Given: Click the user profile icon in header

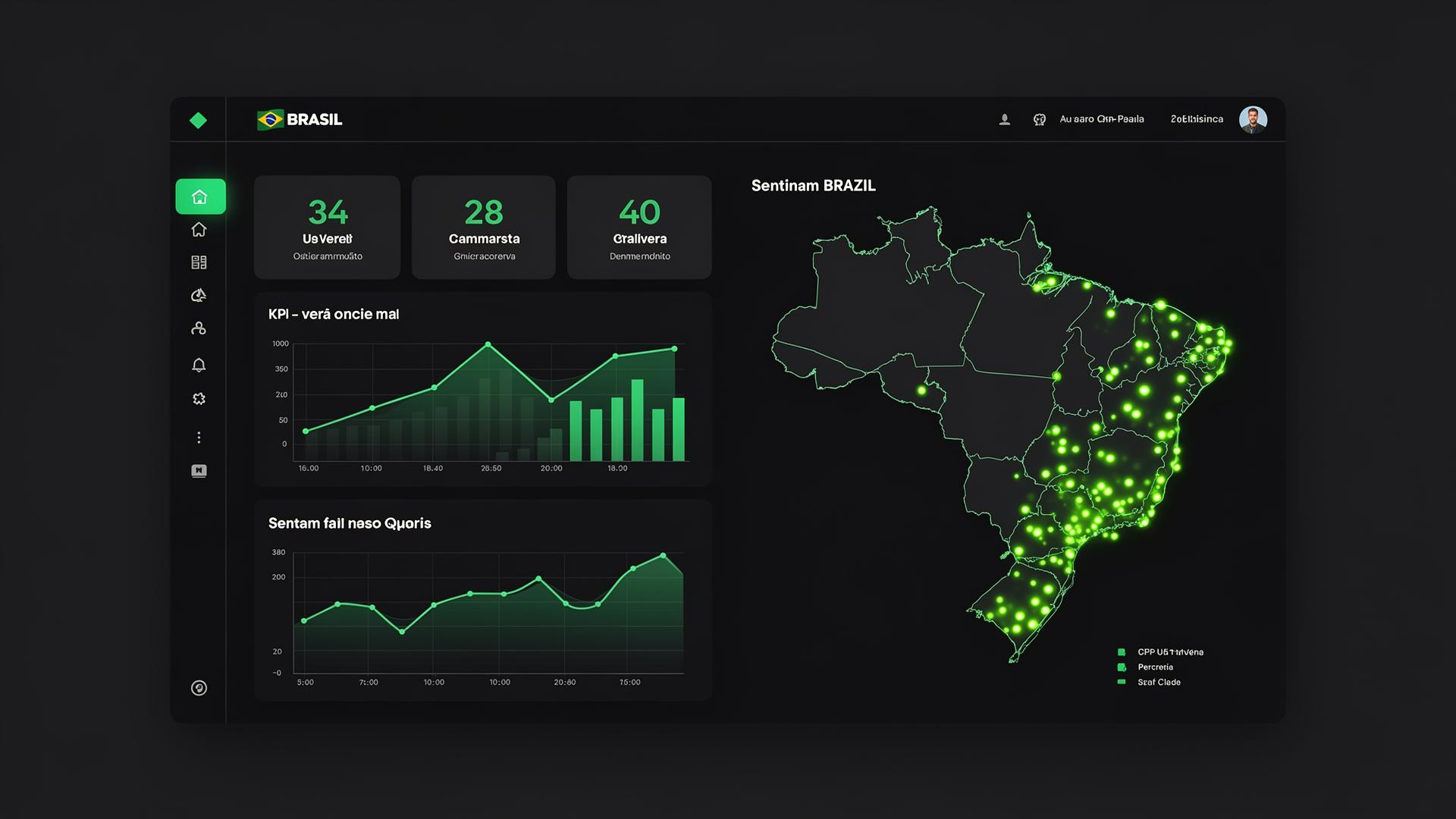Looking at the screenshot, I should coord(1005,119).
